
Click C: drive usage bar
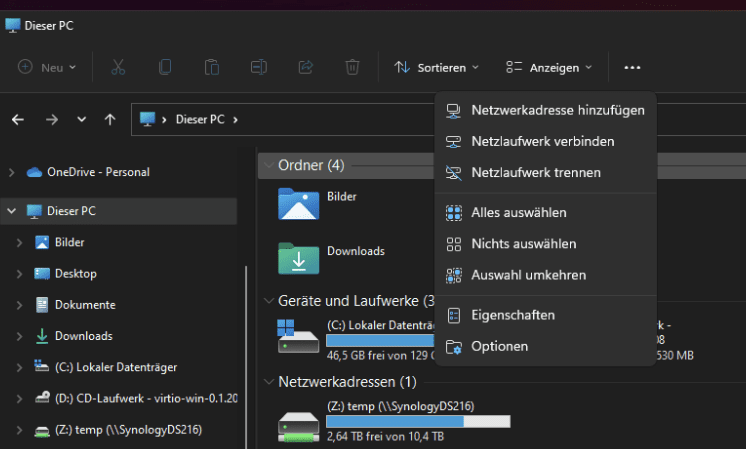tap(380, 341)
